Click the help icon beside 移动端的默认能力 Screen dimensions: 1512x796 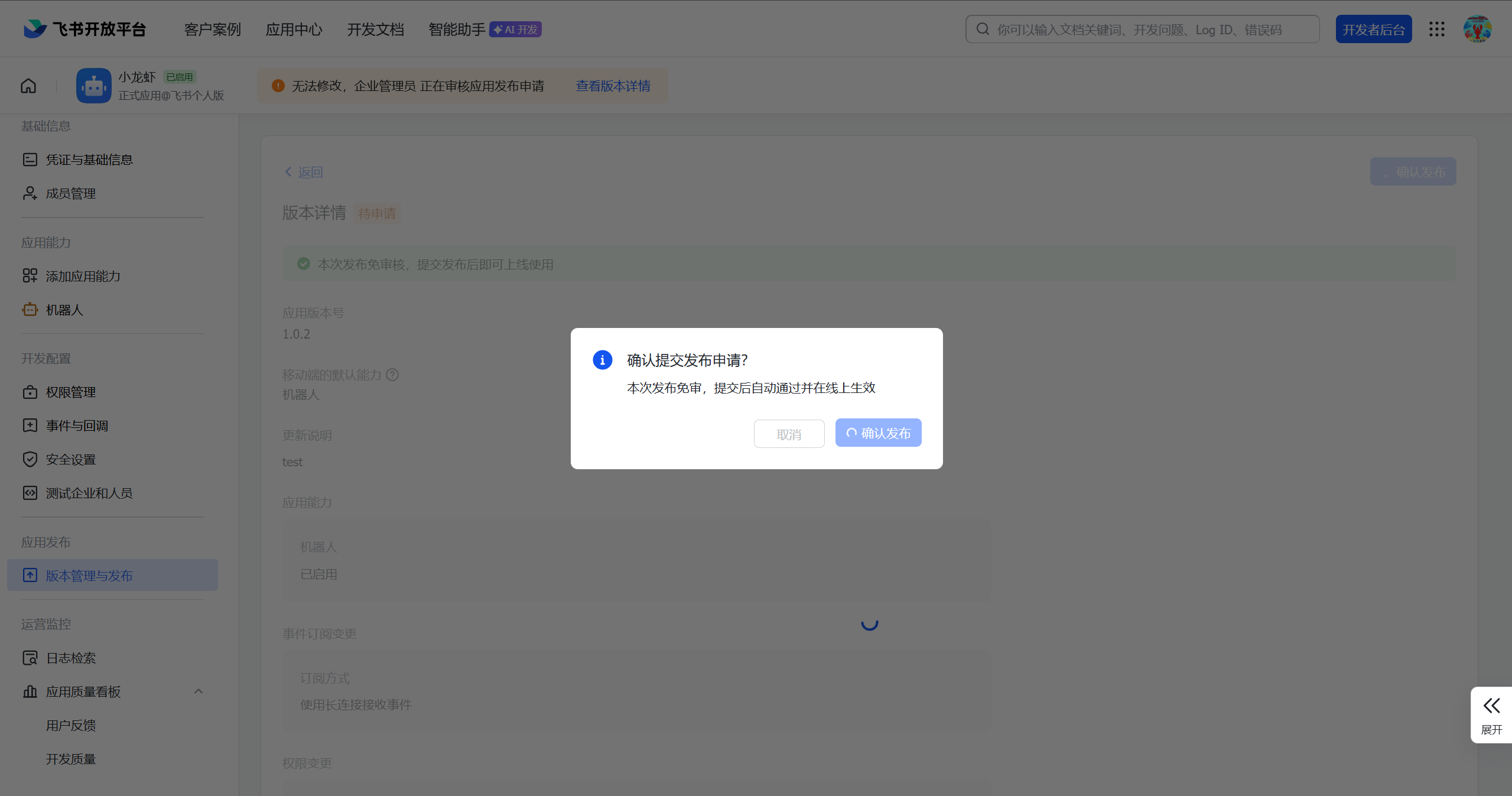392,375
